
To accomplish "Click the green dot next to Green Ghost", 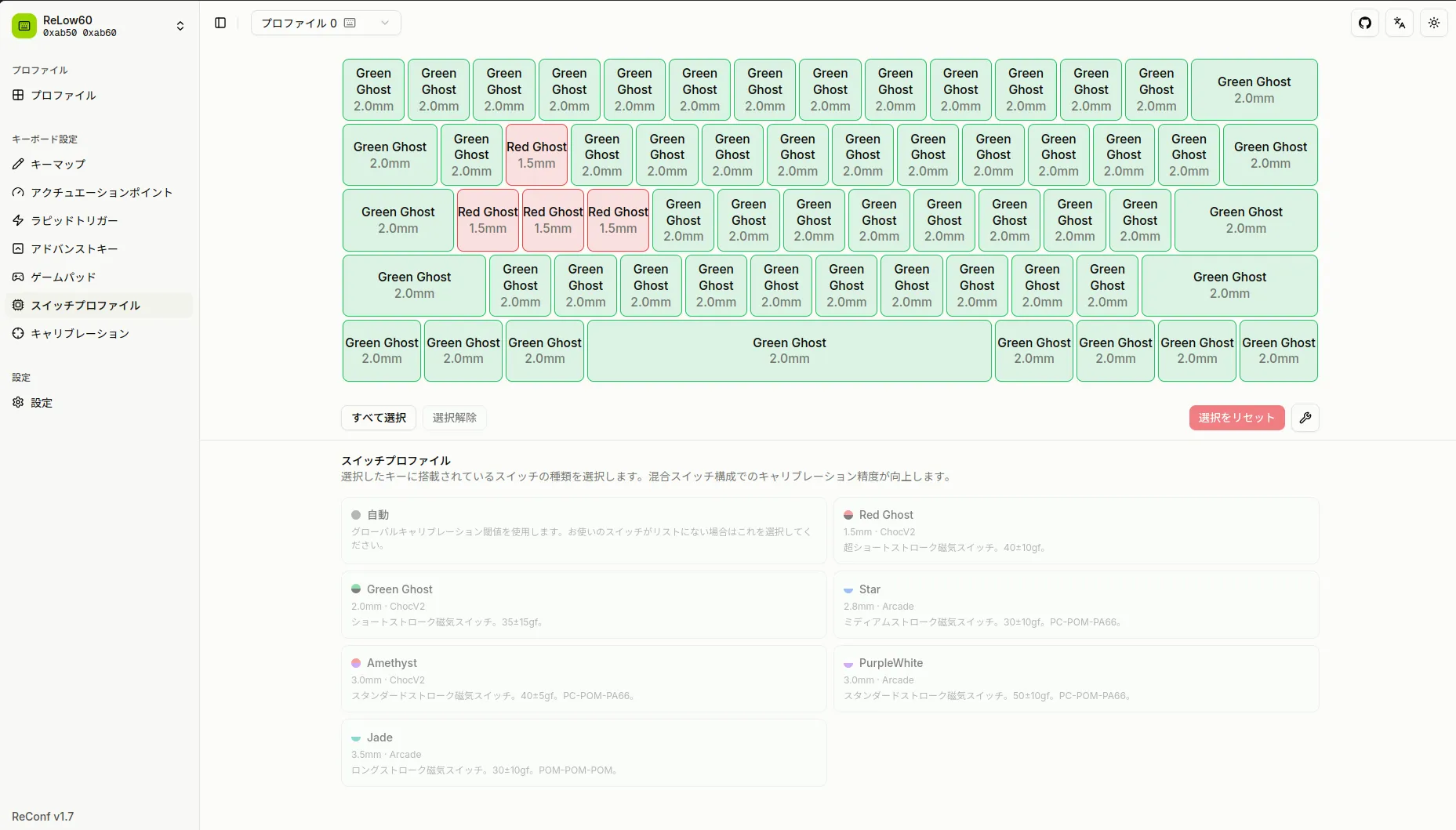I will [356, 589].
